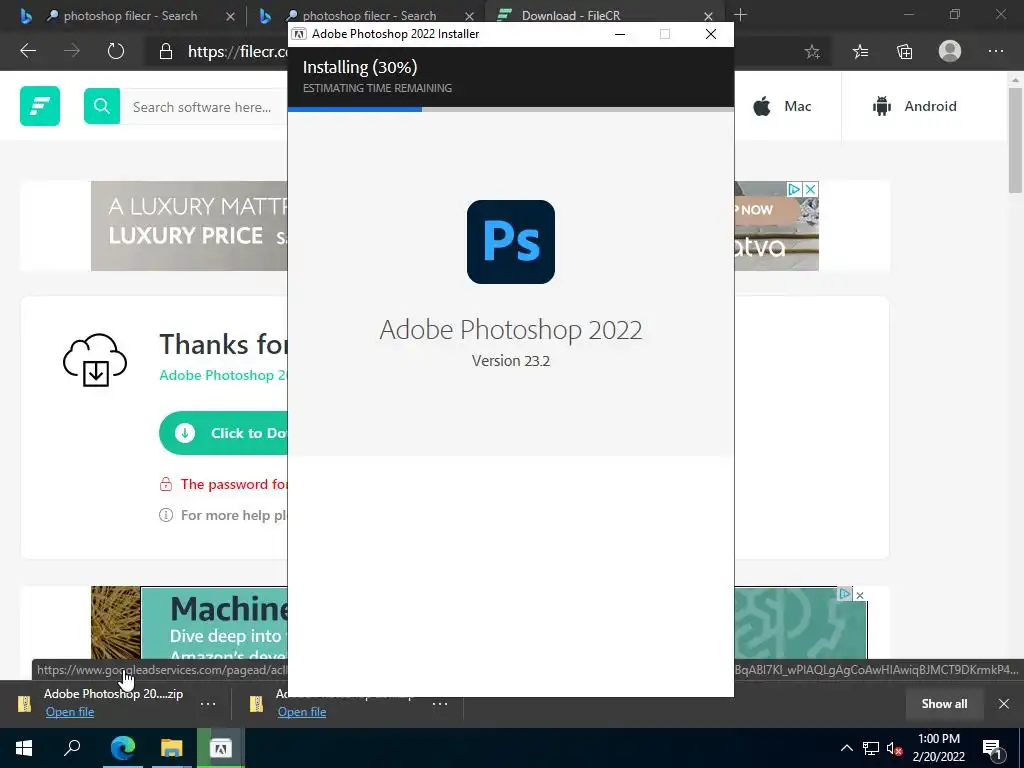Open Edge Settings and more menu
Image resolution: width=1024 pixels, height=768 pixels.
996,51
